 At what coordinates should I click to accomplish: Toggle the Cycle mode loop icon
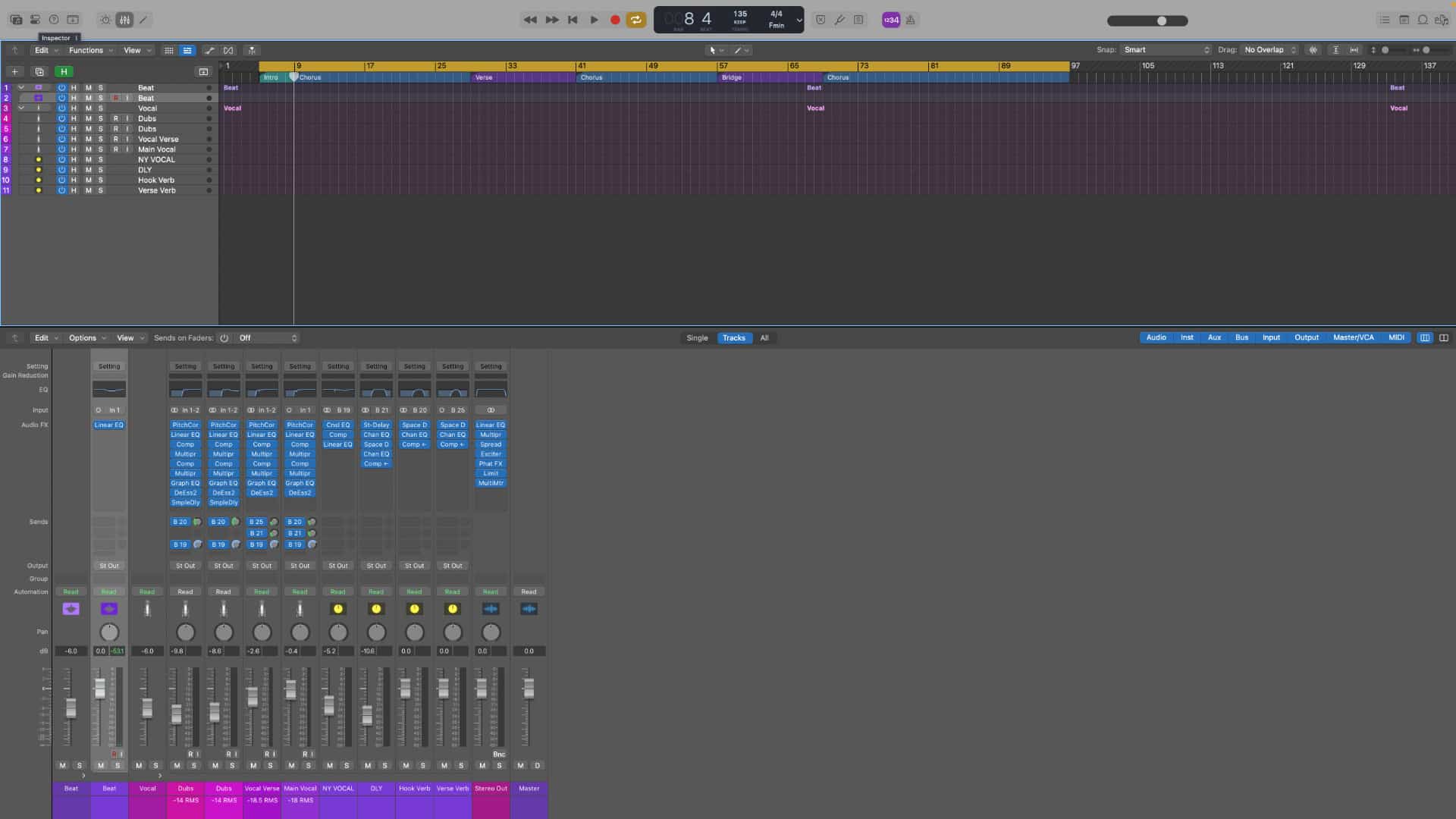(x=636, y=20)
